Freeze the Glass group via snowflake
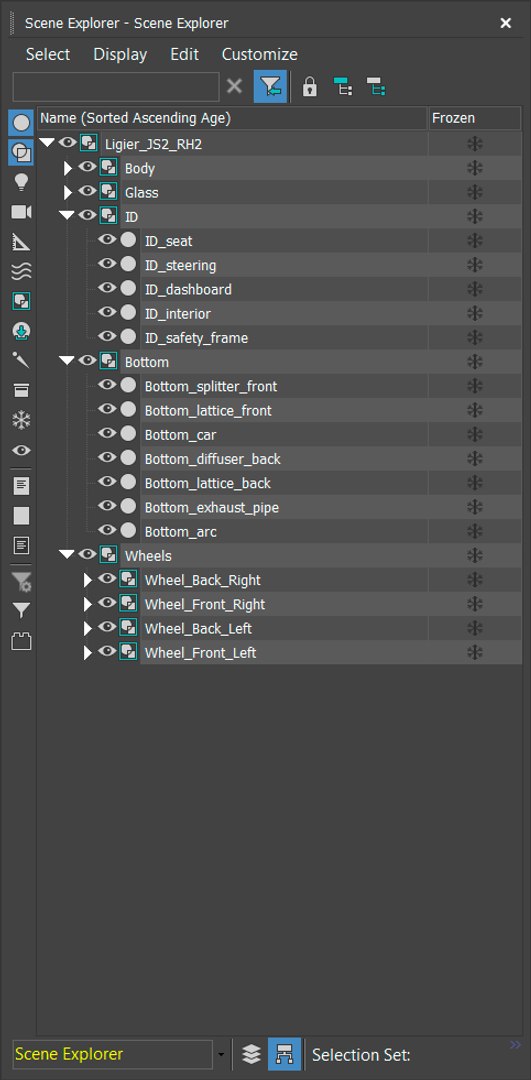Image resolution: width=531 pixels, height=1080 pixels. [x=475, y=192]
